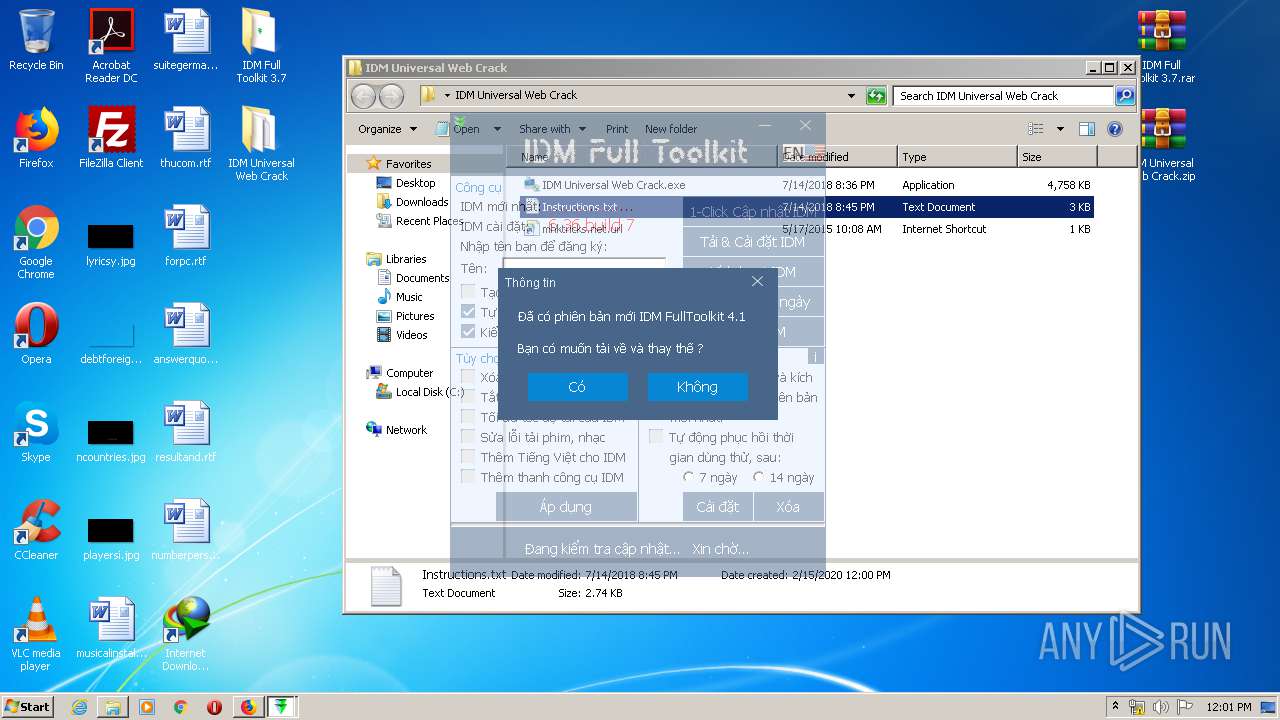Viewport: 1280px width, 720px height.
Task: Toggle Explorer preview pane icon
Action: tap(1087, 129)
